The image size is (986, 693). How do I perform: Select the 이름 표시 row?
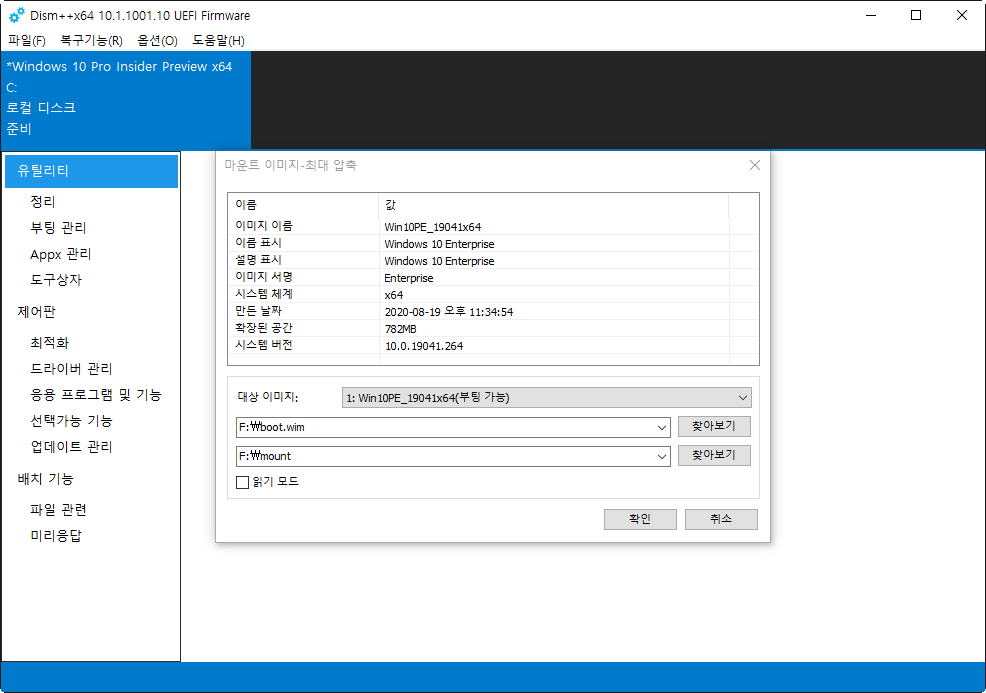click(493, 243)
